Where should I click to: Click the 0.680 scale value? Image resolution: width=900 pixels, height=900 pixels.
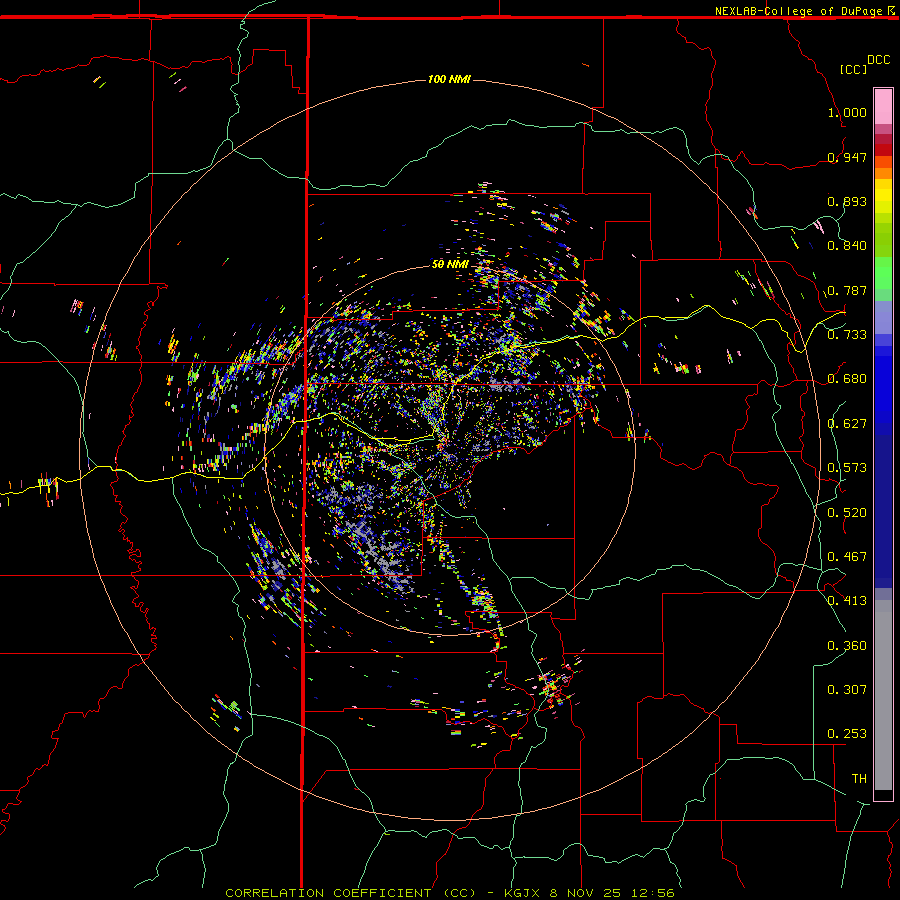coord(847,379)
